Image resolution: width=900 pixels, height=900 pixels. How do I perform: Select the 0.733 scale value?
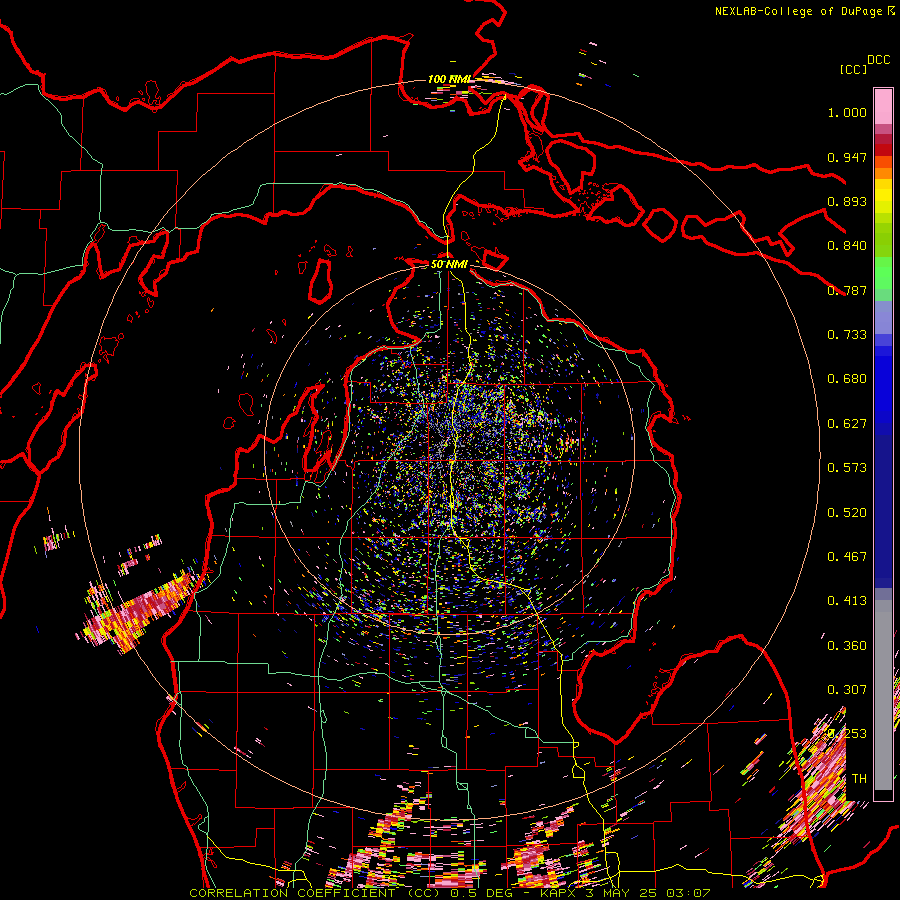[x=847, y=335]
